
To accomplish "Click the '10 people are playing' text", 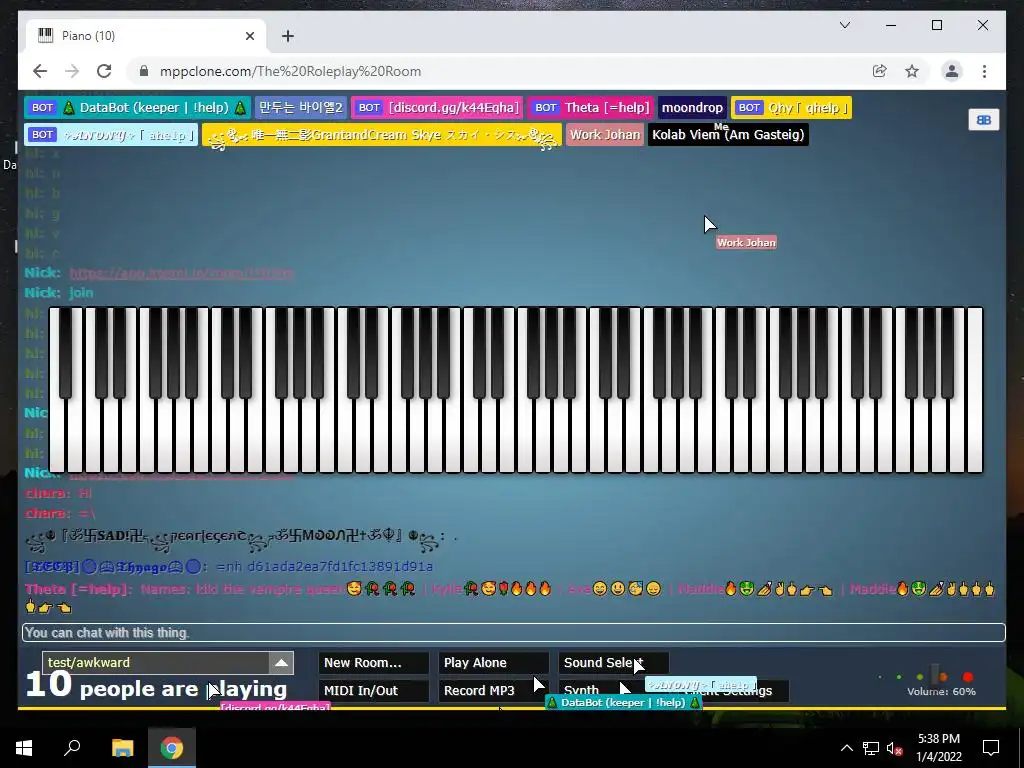I will [156, 686].
